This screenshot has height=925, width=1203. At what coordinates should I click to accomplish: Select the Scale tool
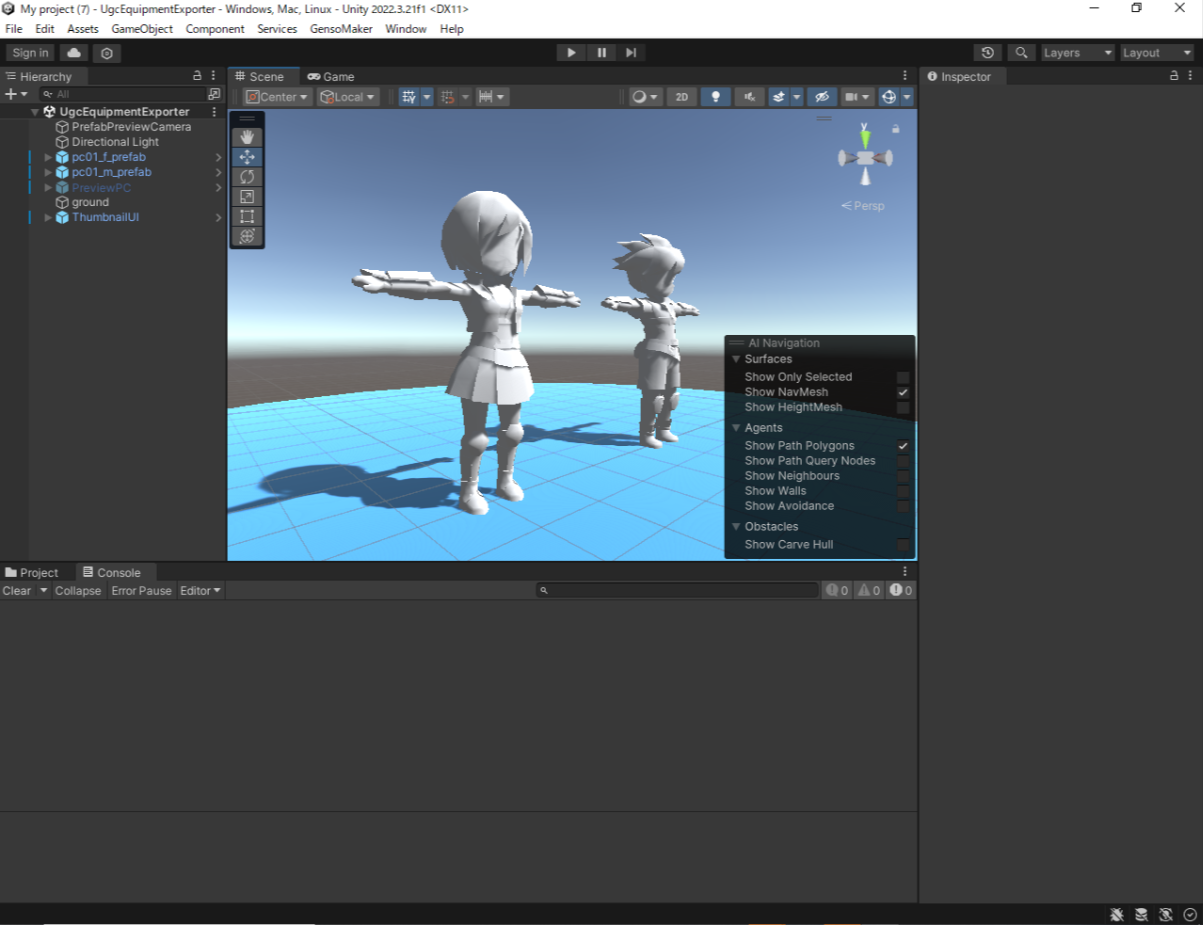[247, 197]
